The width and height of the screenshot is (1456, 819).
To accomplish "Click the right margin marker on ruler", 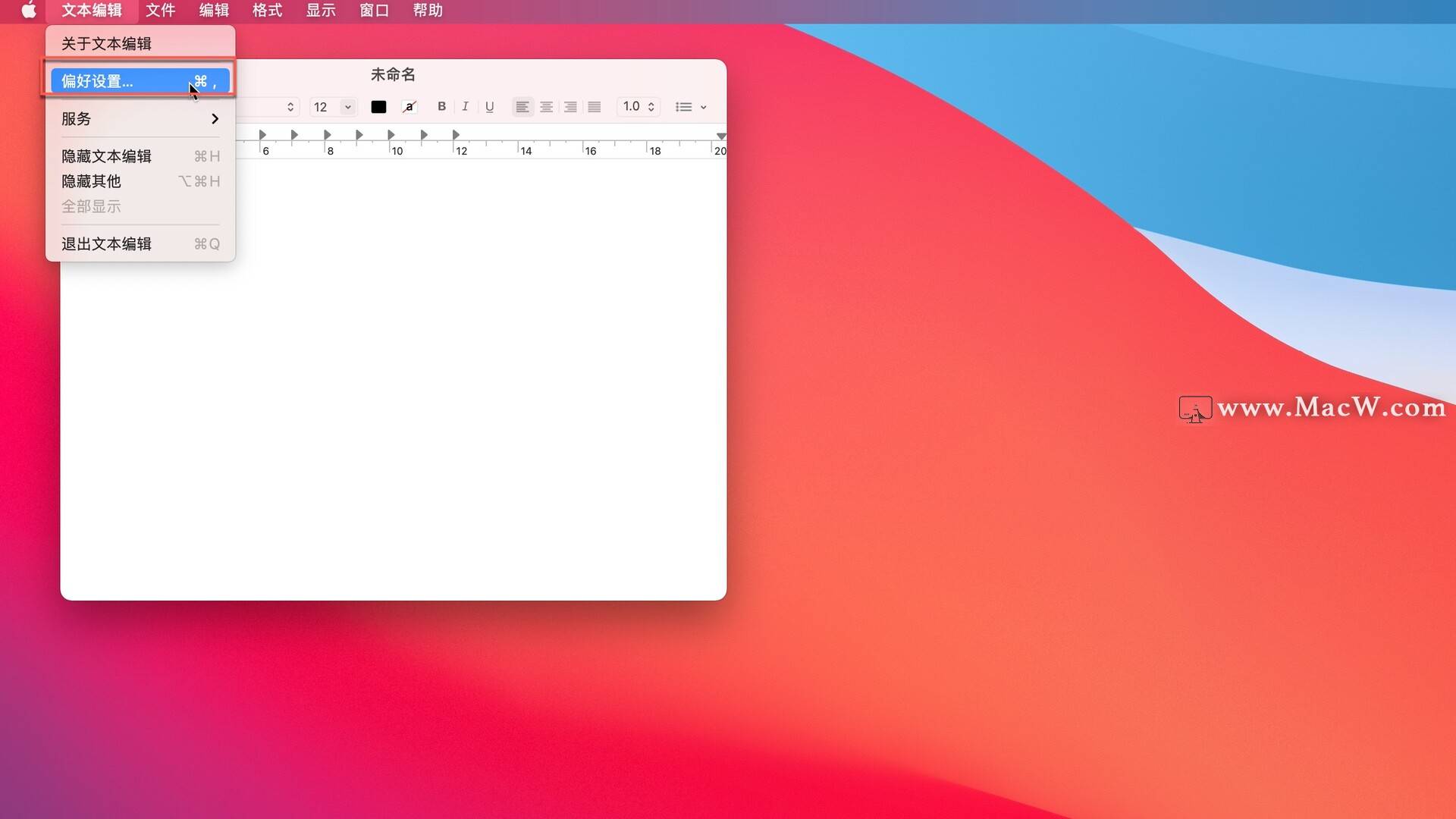I will [x=721, y=136].
